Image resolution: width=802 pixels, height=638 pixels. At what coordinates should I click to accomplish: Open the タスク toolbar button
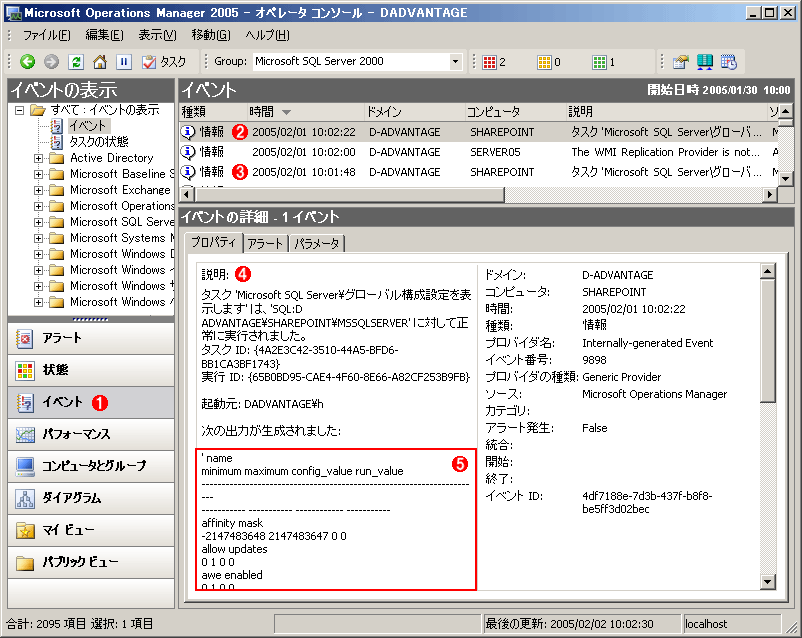pyautogui.click(x=164, y=62)
